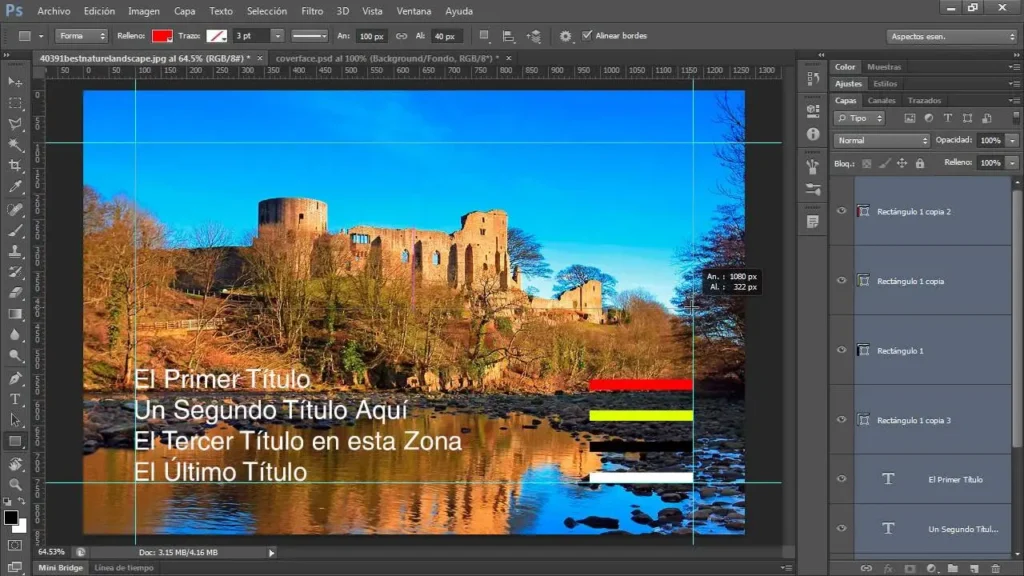Viewport: 1024px width, 576px height.
Task: Select the Healing Brush tool
Action: click(14, 210)
